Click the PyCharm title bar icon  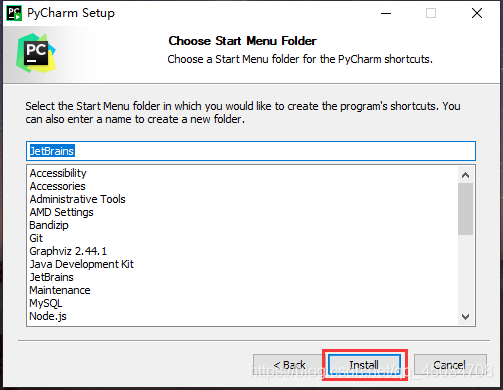[x=14, y=13]
